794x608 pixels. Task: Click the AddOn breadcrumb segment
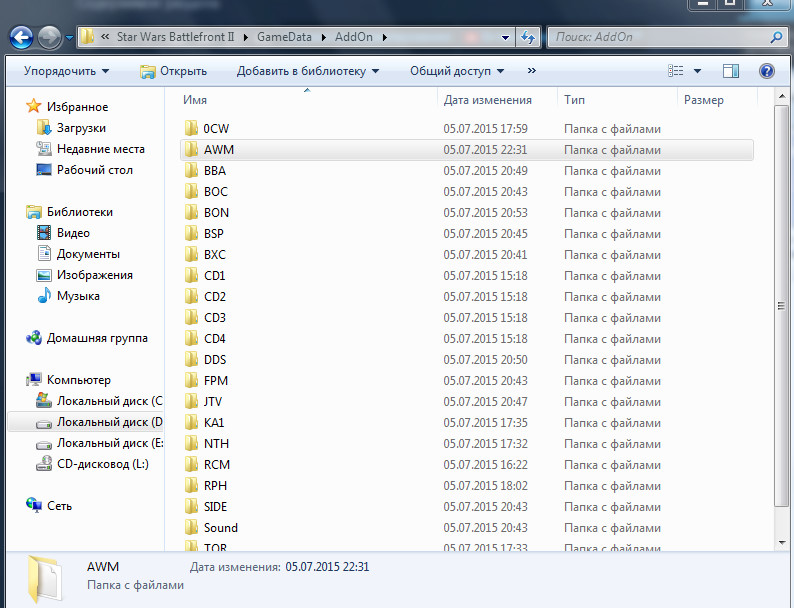click(353, 37)
